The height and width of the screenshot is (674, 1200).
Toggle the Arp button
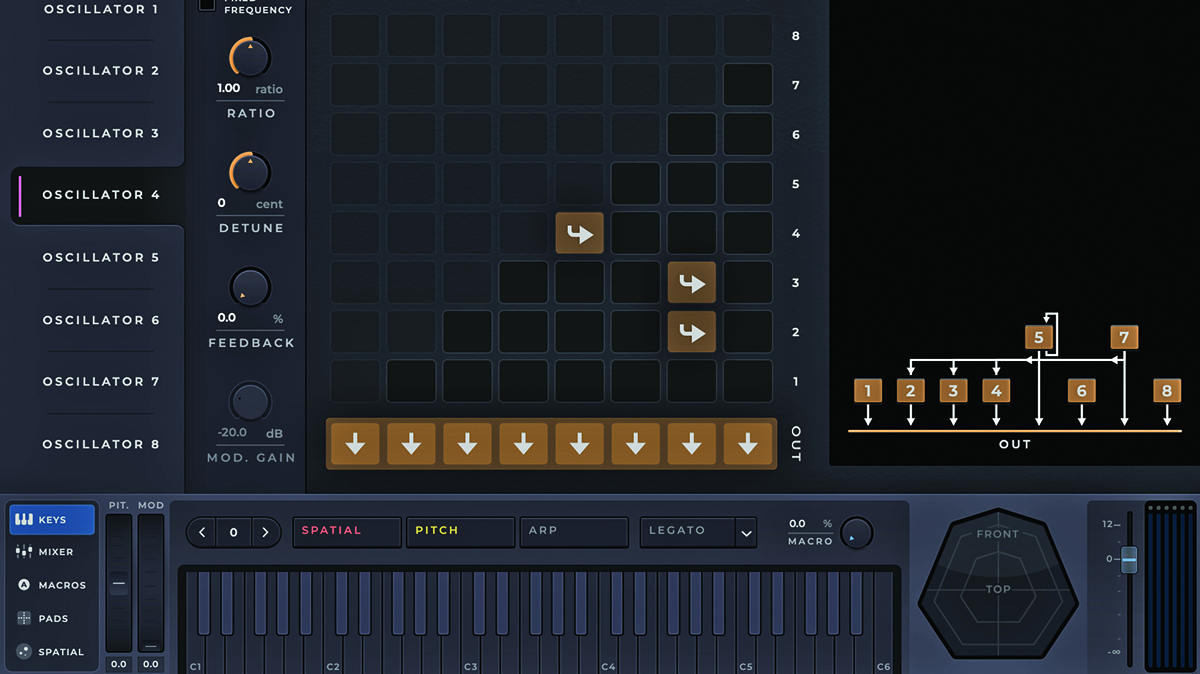pos(573,531)
